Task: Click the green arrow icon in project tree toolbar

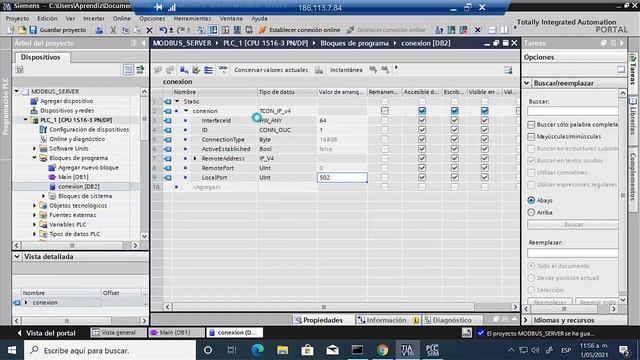Action: click(140, 70)
